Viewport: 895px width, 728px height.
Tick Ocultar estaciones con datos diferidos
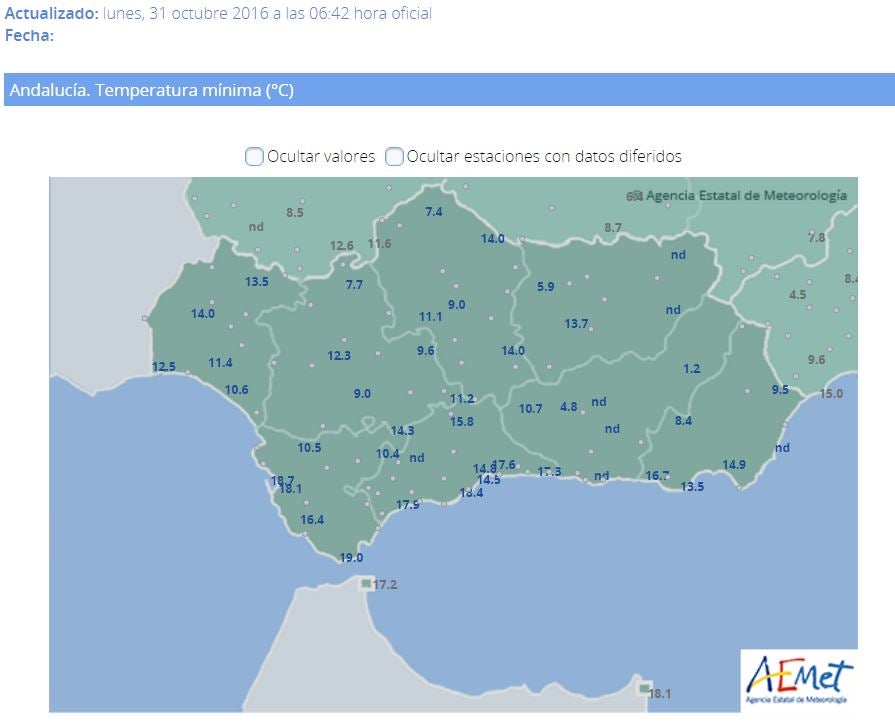pos(395,156)
